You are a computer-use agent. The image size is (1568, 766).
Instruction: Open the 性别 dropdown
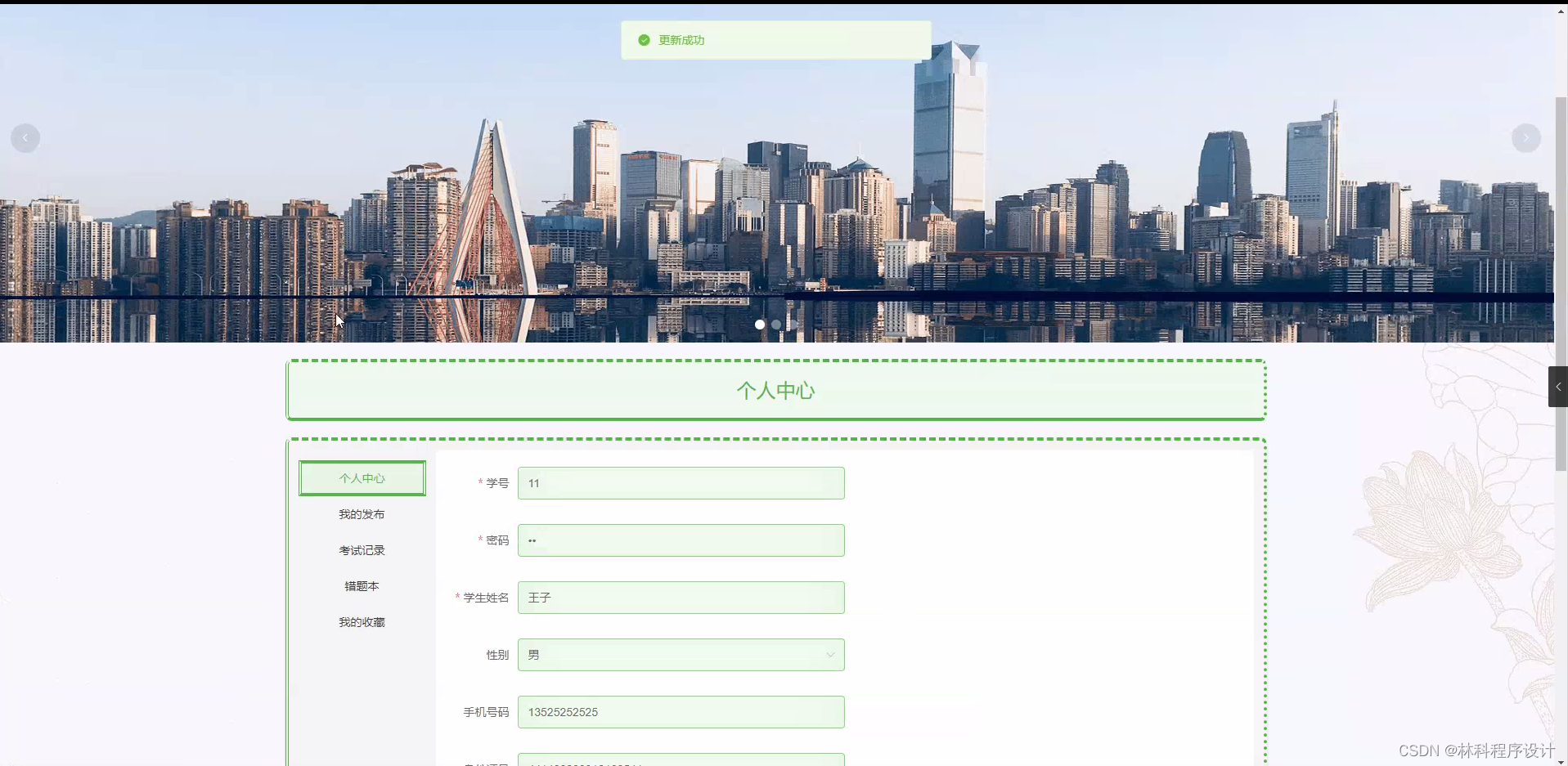pyautogui.click(x=681, y=655)
